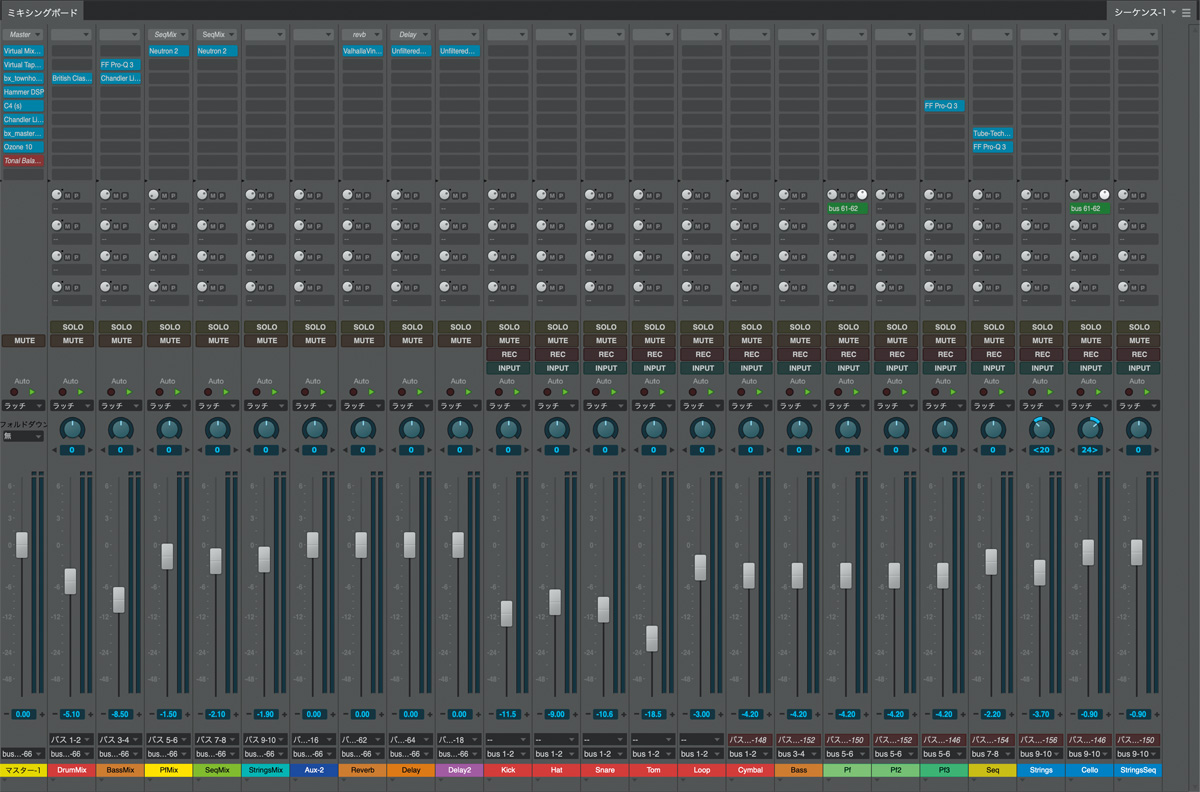Click the automation play arrow on StringsSeq track
1200x792 pixels.
coord(1147,392)
